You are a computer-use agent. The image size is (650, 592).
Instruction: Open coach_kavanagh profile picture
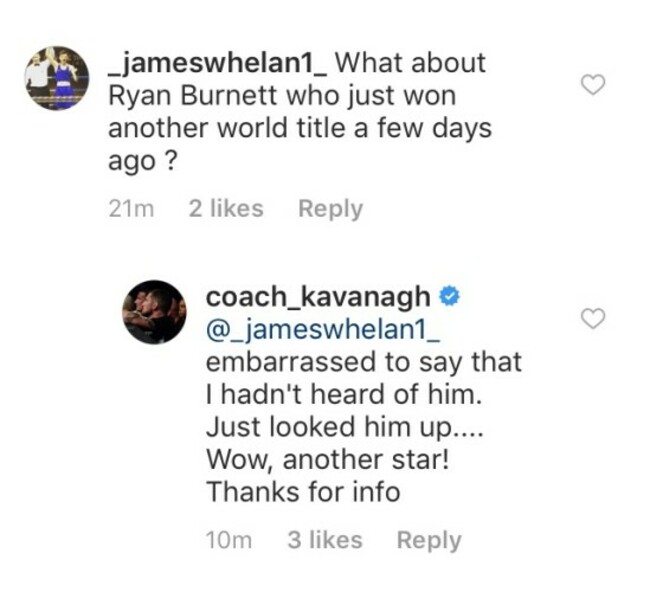coord(153,312)
